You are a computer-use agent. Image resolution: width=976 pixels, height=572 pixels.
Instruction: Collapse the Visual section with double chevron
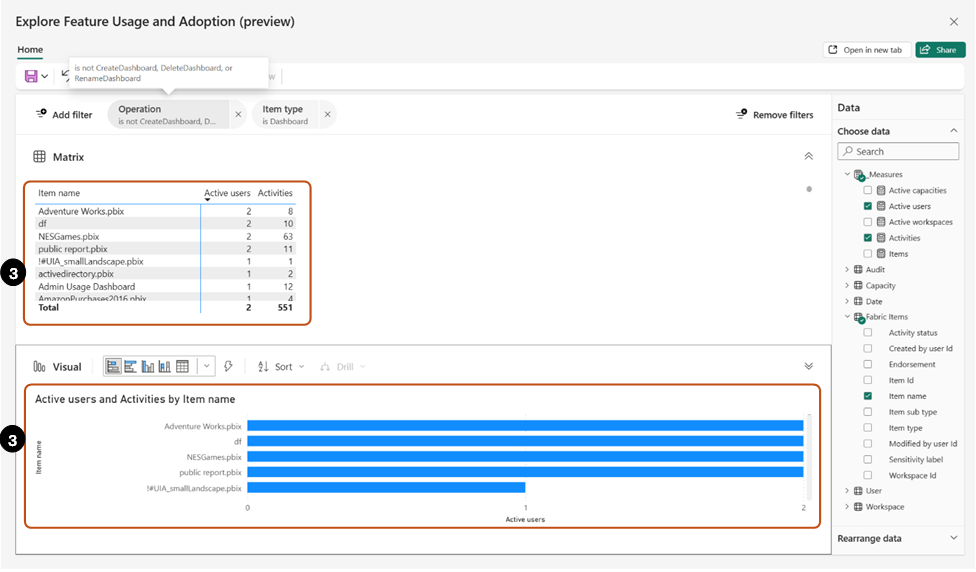tap(809, 366)
